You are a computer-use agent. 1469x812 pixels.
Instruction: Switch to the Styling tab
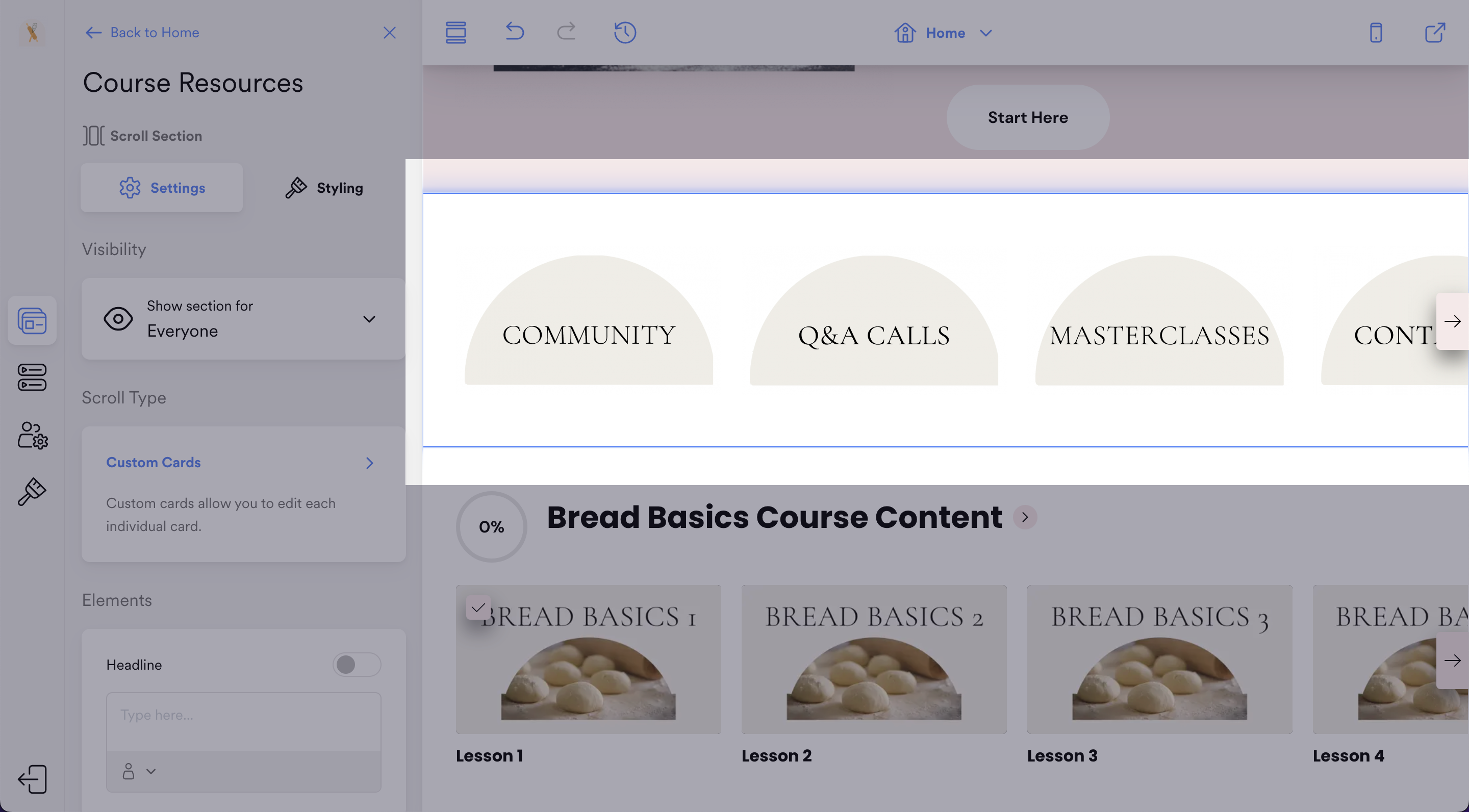(x=324, y=188)
